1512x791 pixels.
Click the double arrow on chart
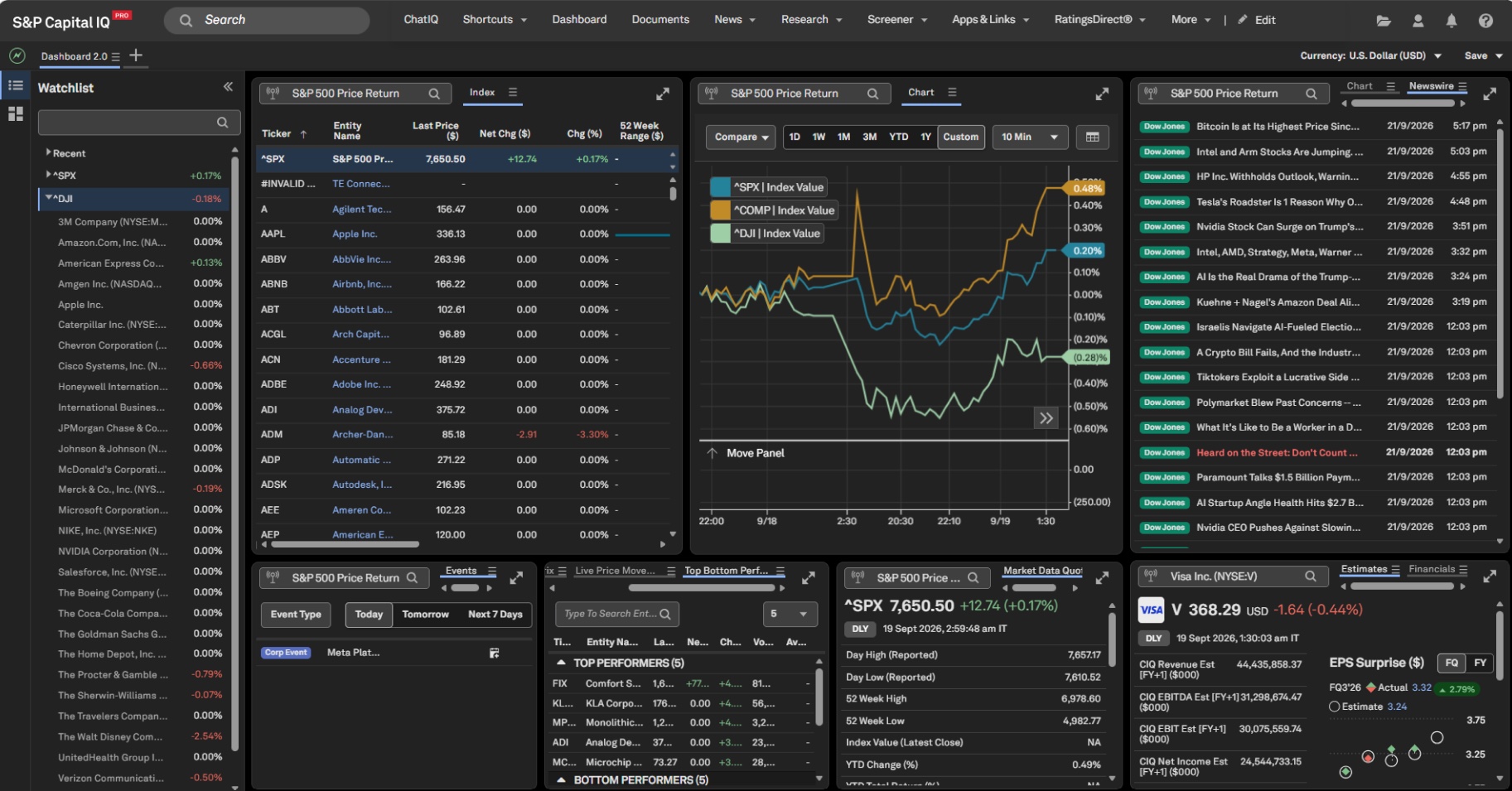point(1046,418)
